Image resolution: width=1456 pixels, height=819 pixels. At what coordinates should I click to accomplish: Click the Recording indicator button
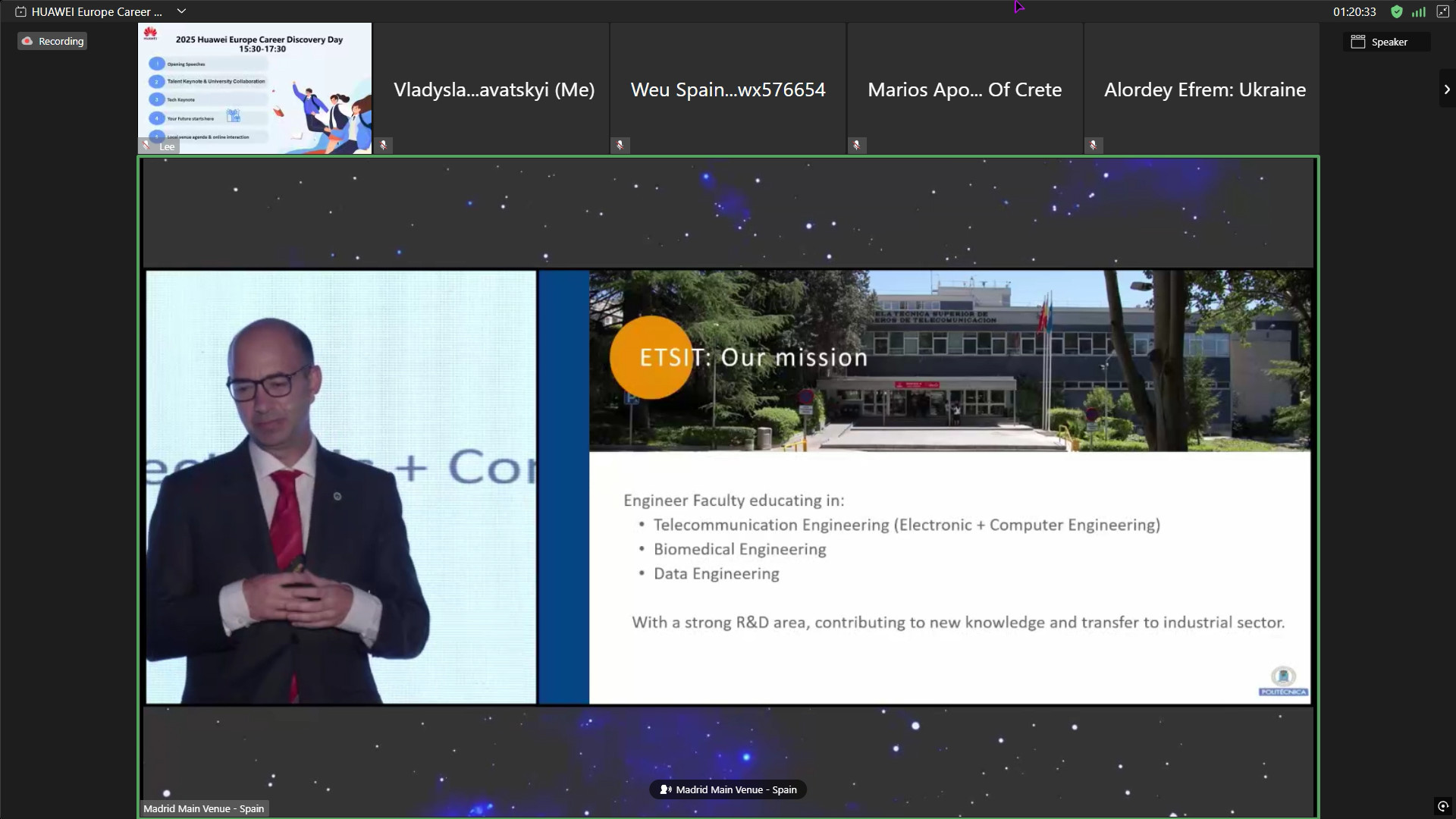pos(52,41)
